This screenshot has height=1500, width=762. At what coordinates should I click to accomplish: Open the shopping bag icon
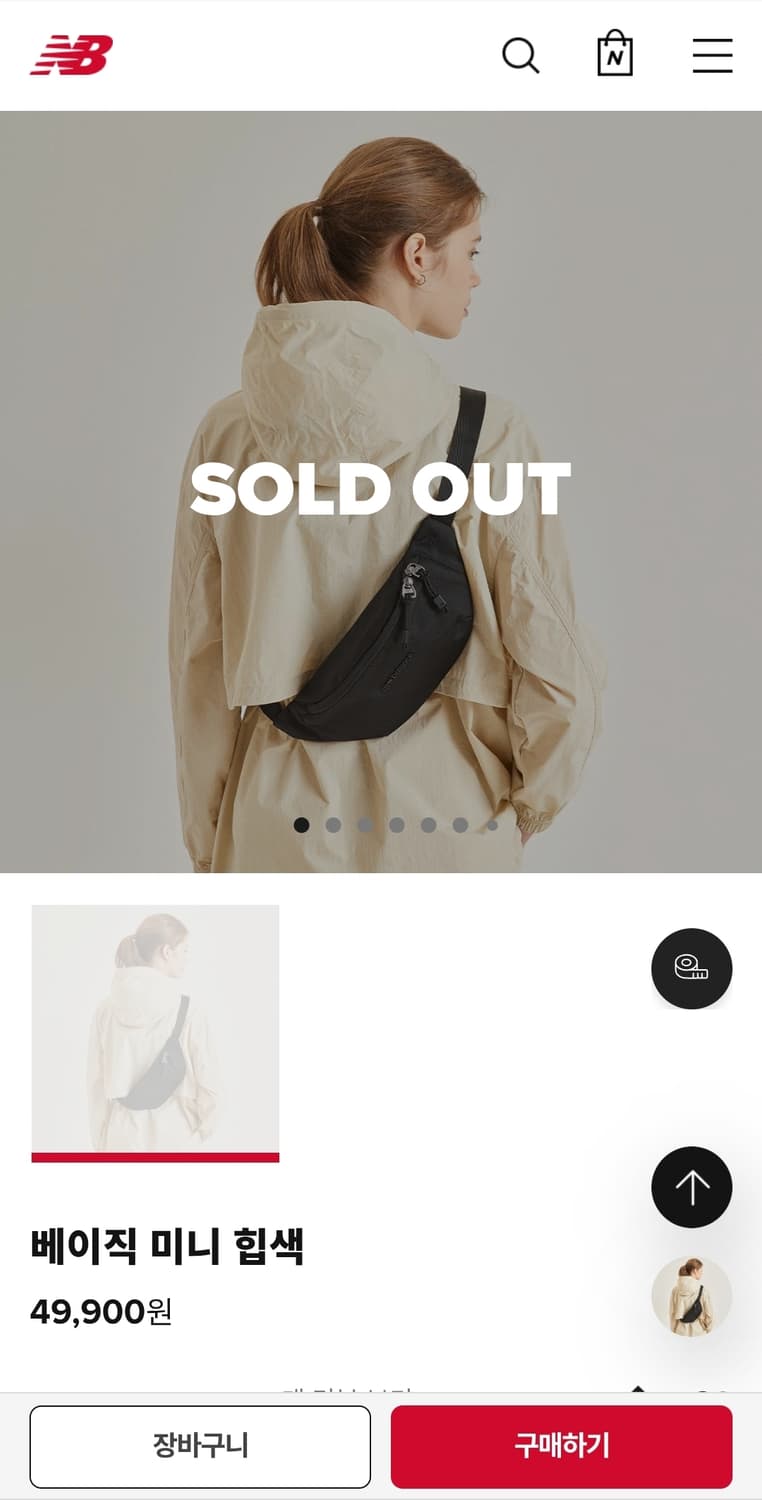(615, 53)
